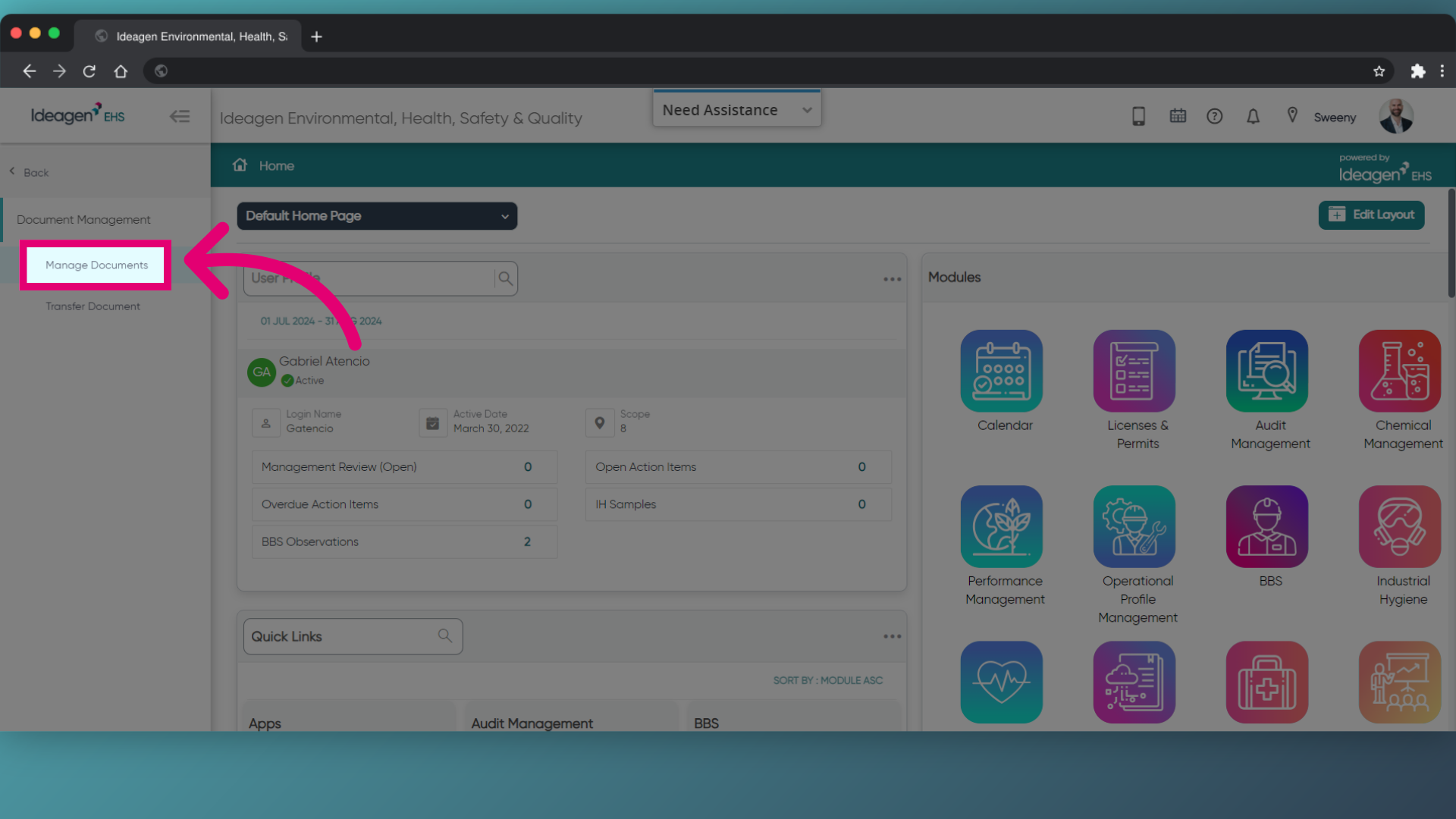Go to the browser home page button
1456x819 pixels.
(121, 71)
